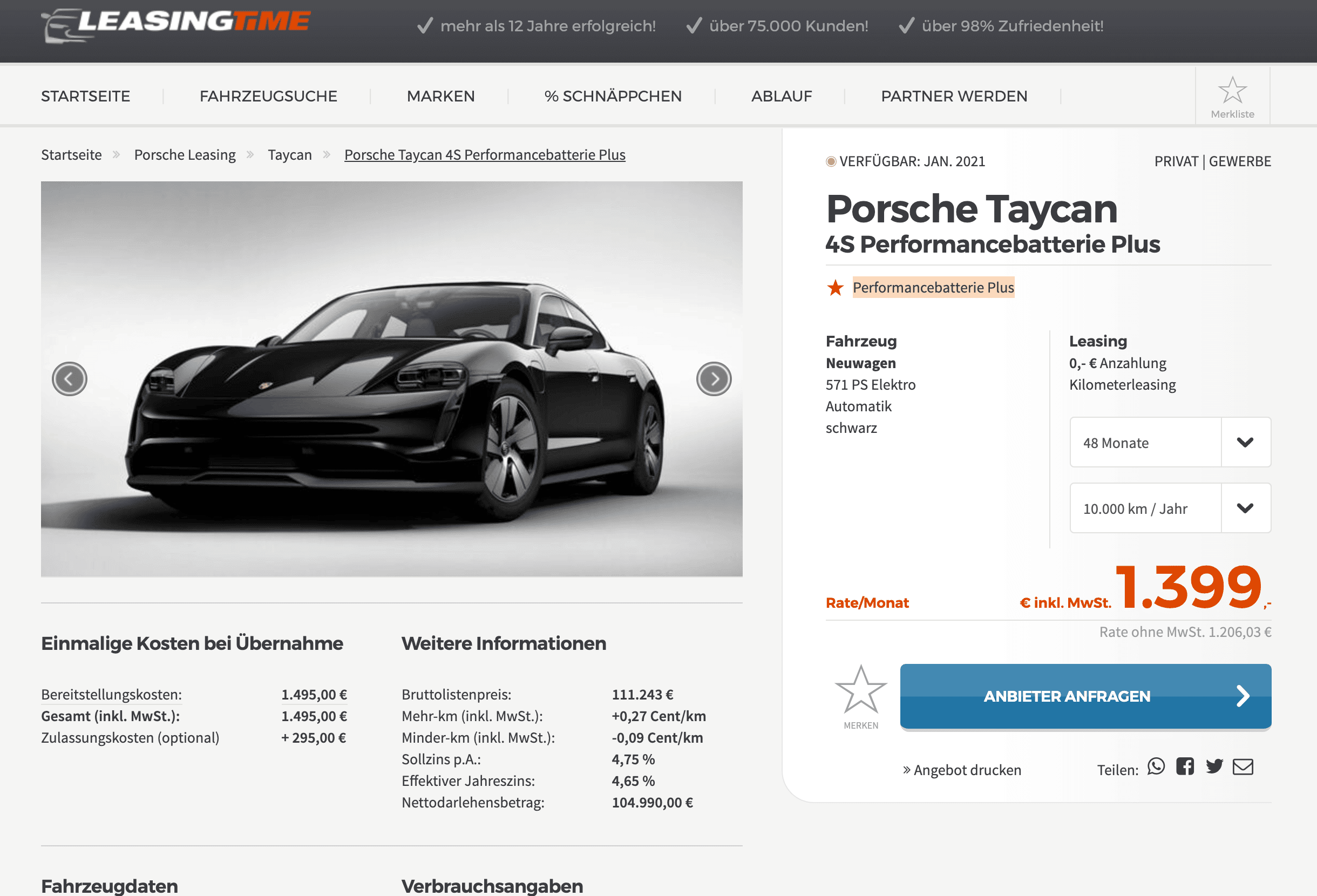Click VERFÜGBAR: JAN. 2021 availability text
Viewport: 1317px width, 896px height.
(912, 161)
